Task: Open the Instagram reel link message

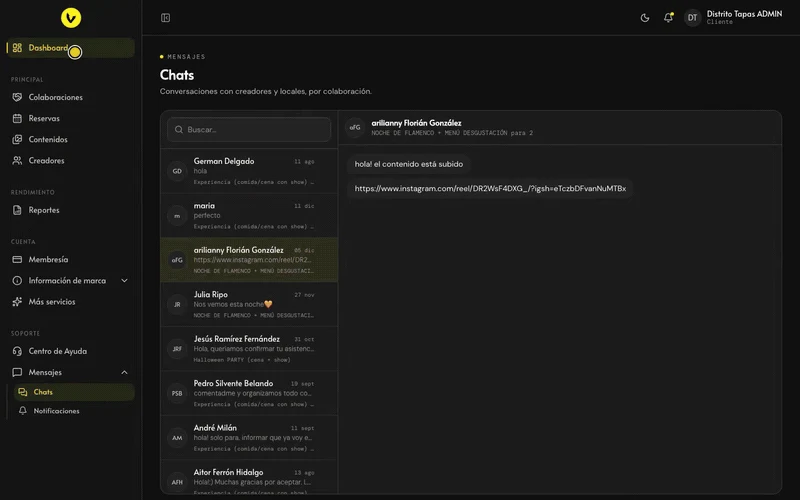Action: (490, 189)
